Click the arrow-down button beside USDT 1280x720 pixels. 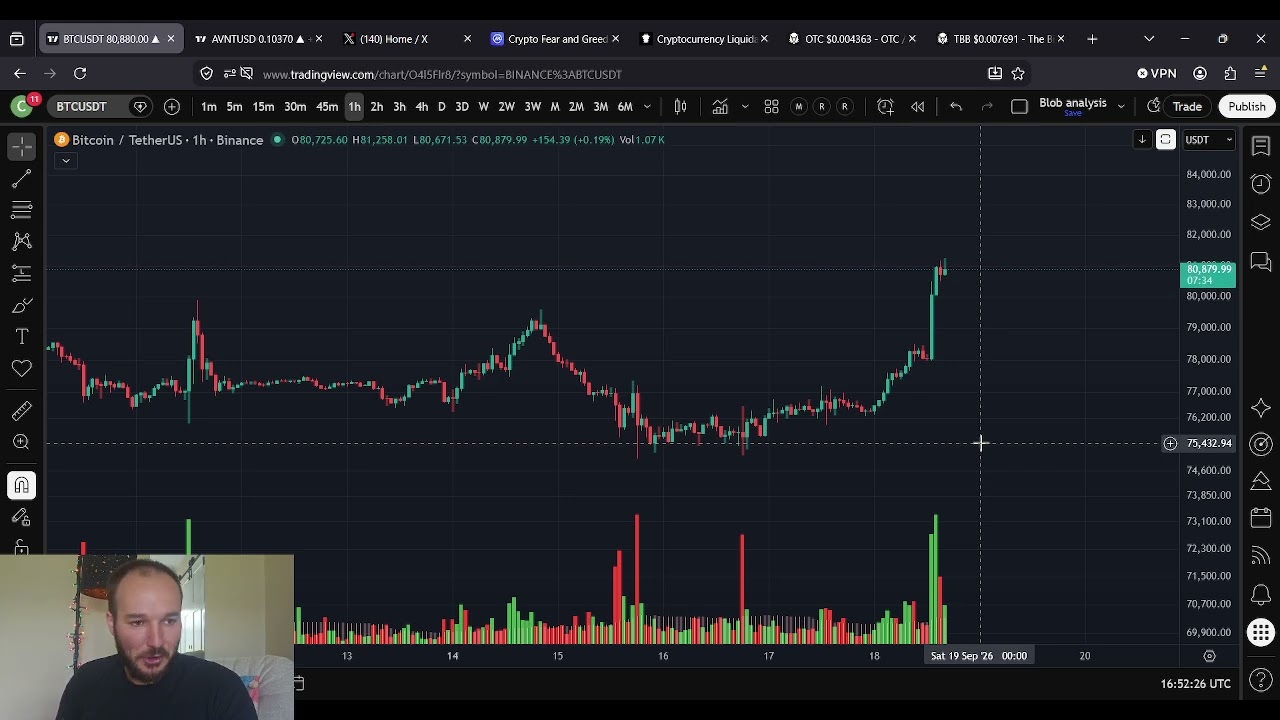pyautogui.click(x=1142, y=140)
